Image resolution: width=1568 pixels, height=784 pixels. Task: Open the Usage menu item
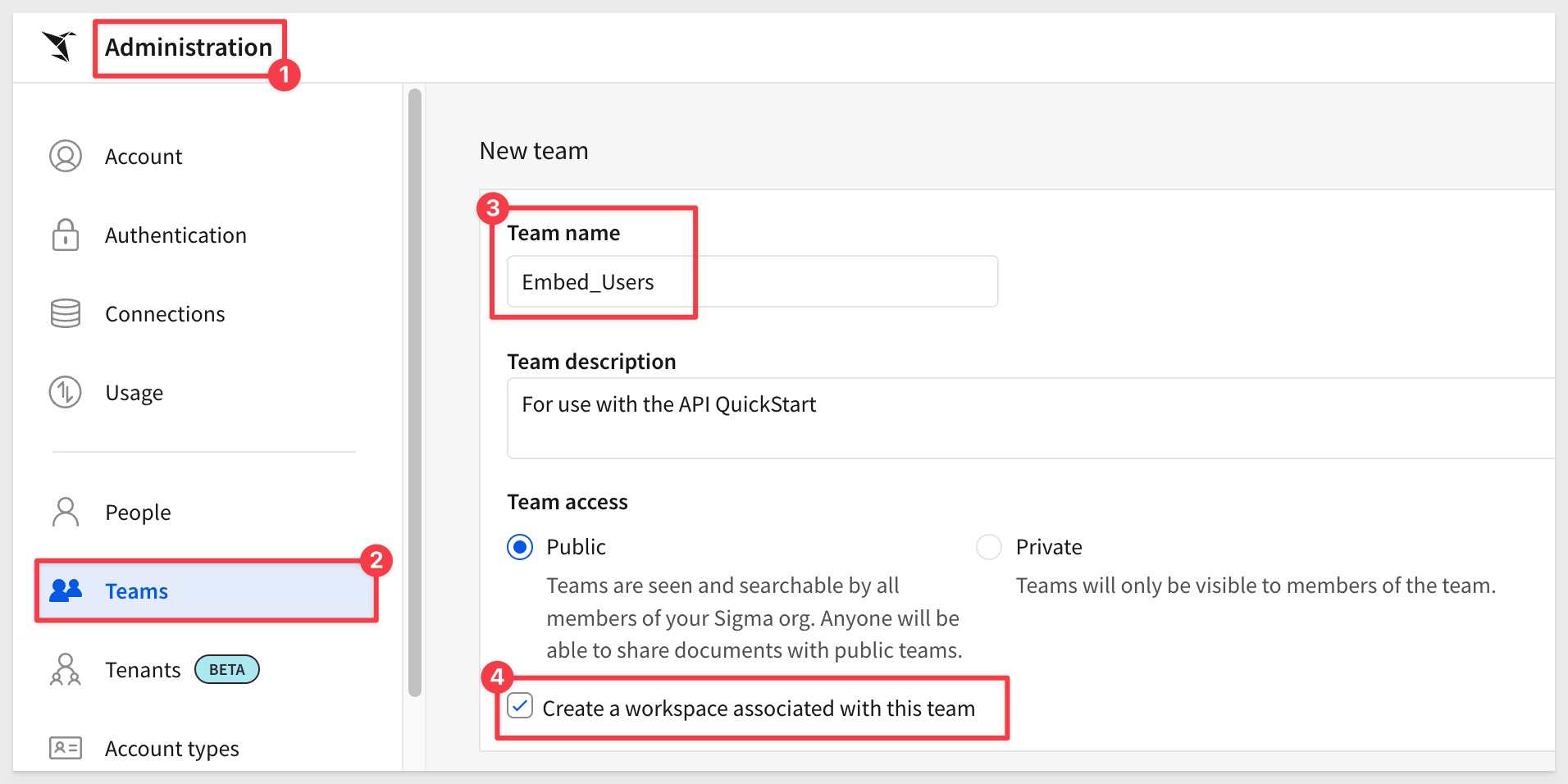(134, 393)
